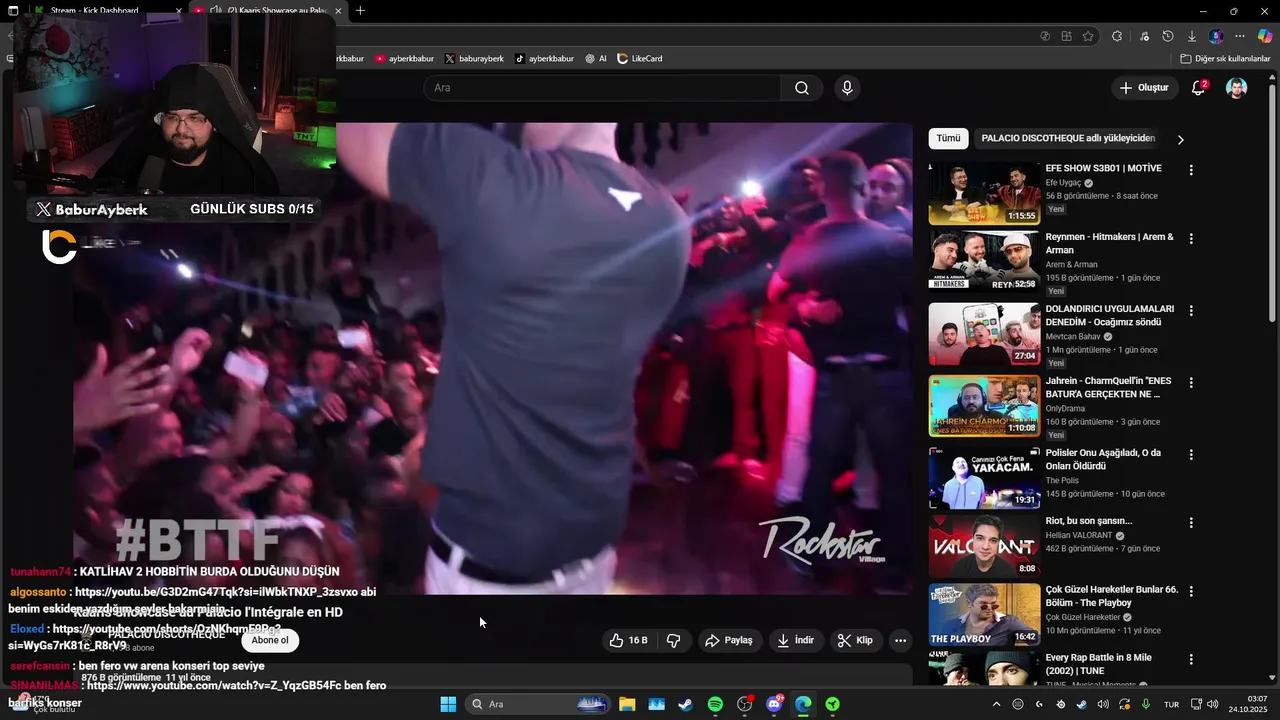Open the Windows Start menu
This screenshot has width=1280, height=720.
coord(448,704)
